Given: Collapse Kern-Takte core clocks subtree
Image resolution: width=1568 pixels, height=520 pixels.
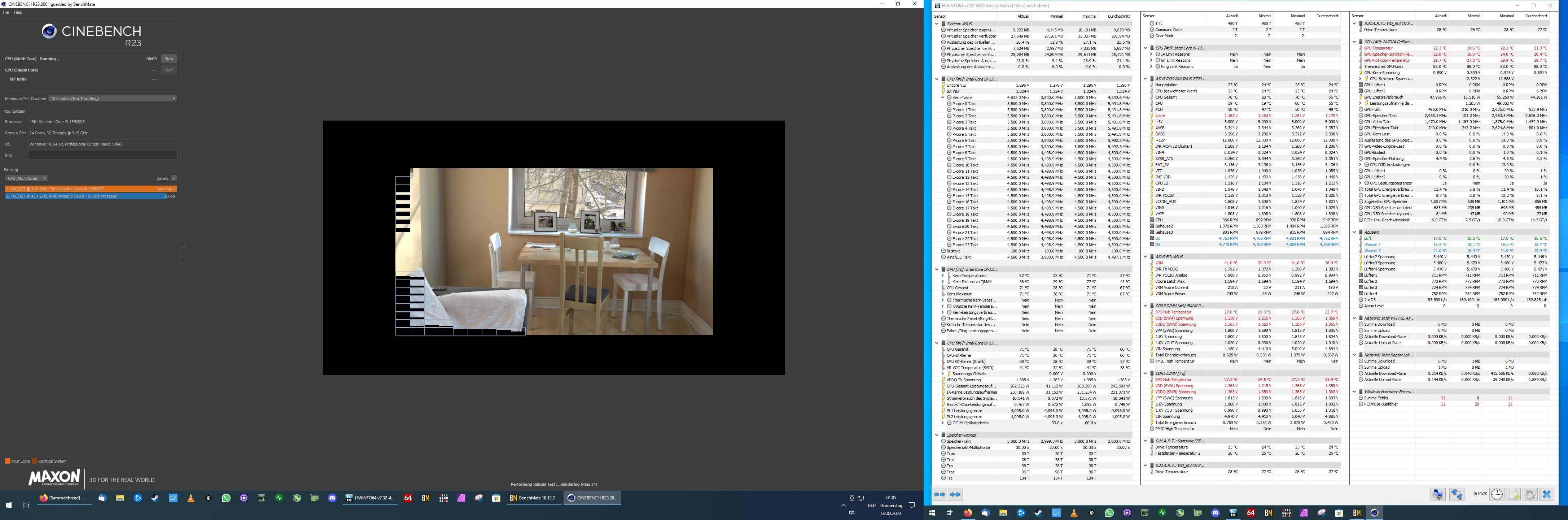Looking at the screenshot, I should click(x=943, y=97).
